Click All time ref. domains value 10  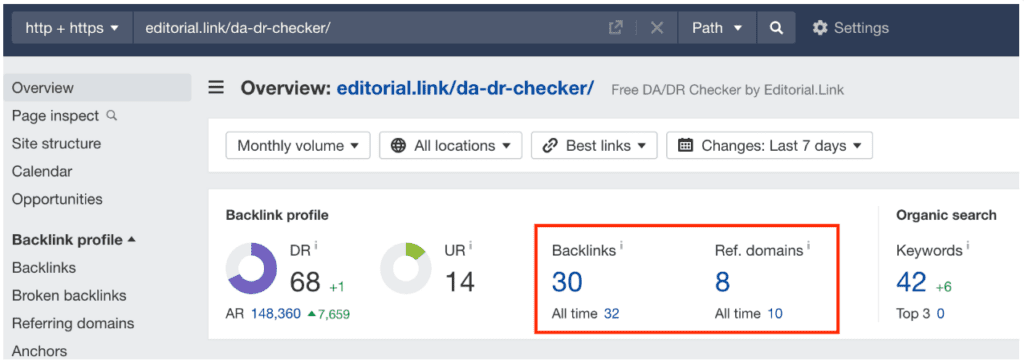(x=775, y=314)
